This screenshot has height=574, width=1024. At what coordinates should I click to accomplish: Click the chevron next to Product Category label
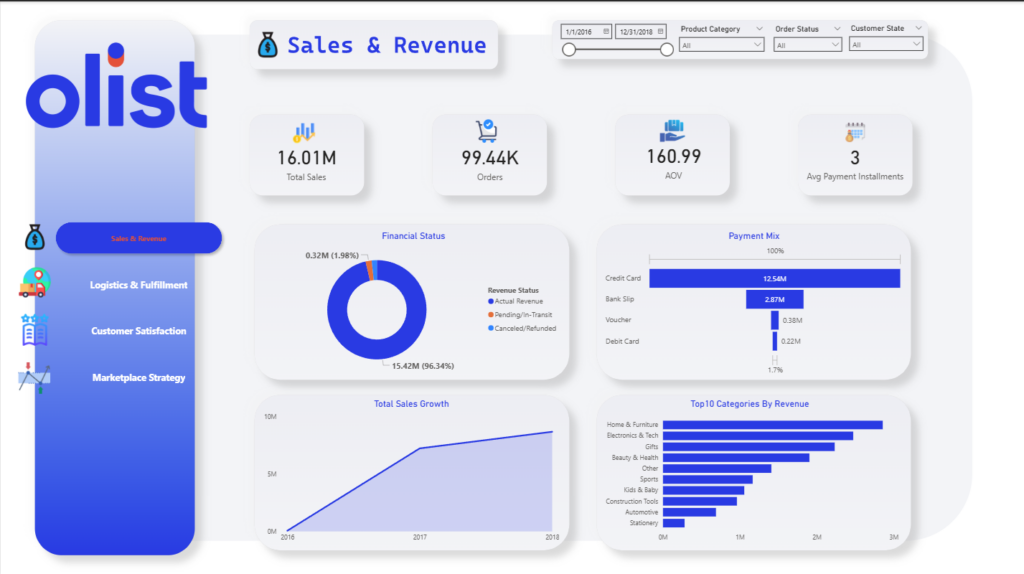coord(759,29)
